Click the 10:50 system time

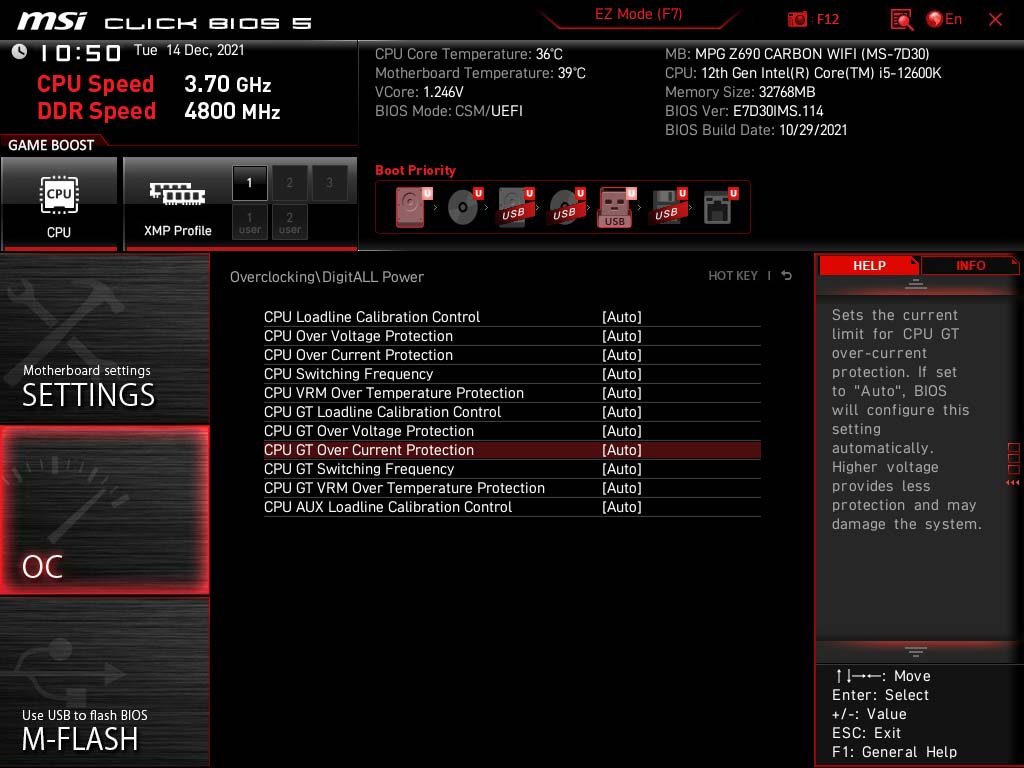coord(81,53)
